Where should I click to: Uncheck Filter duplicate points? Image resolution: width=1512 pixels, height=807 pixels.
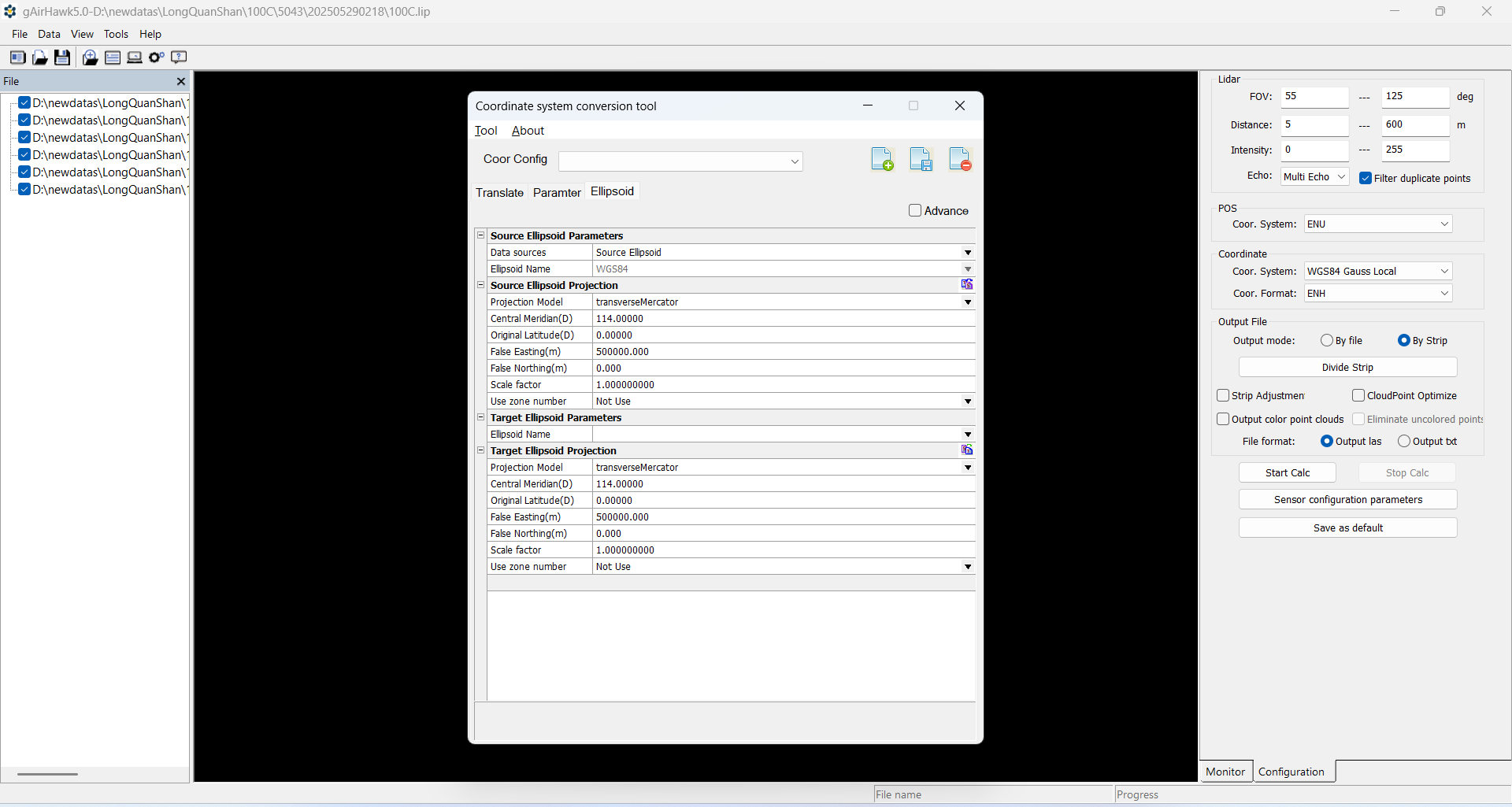(1366, 179)
